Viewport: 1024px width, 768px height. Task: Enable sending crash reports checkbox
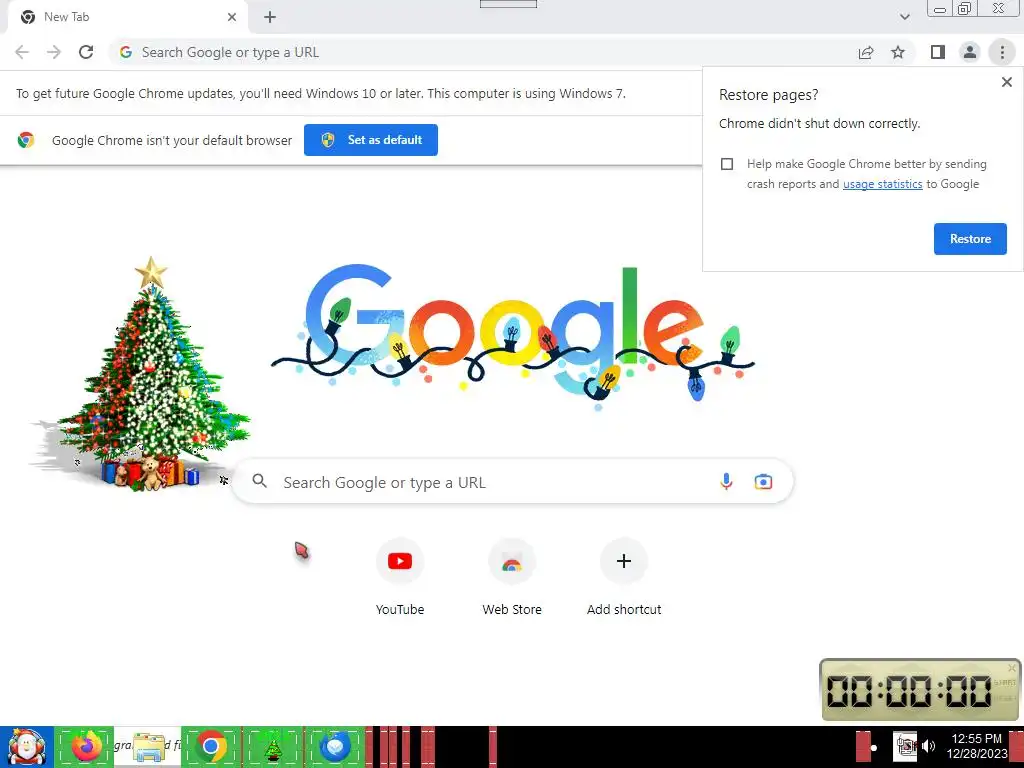727,164
